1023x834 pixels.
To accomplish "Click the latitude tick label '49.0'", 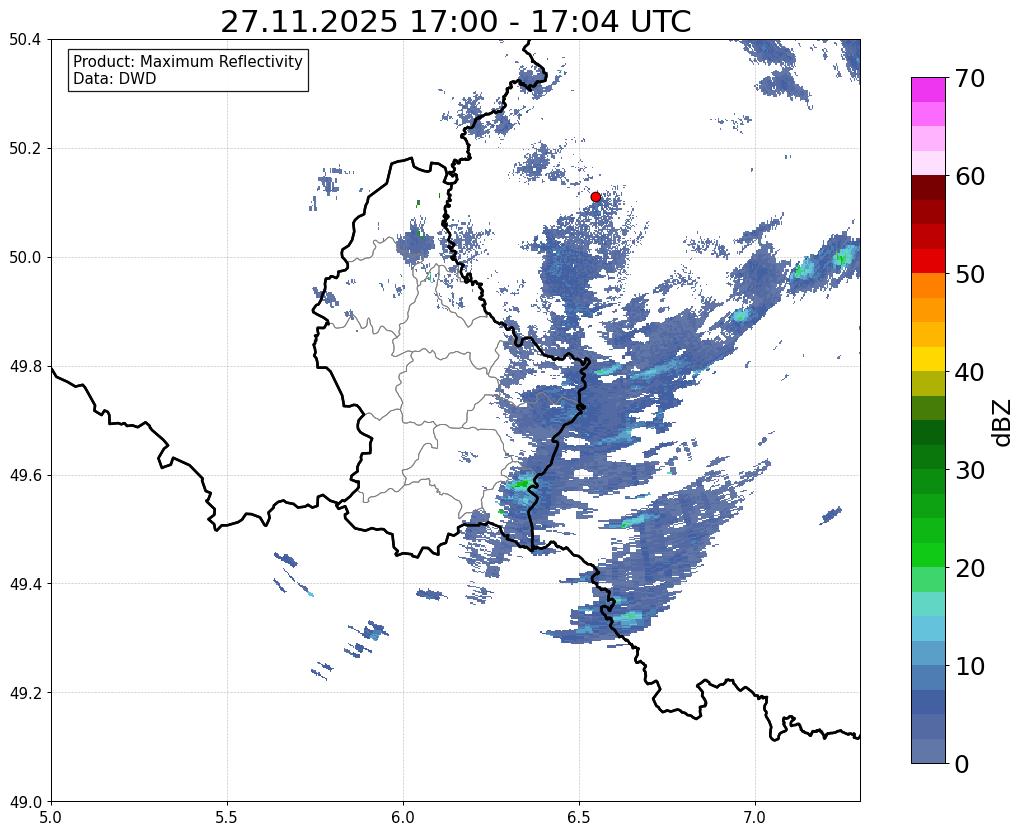I will click(25, 802).
